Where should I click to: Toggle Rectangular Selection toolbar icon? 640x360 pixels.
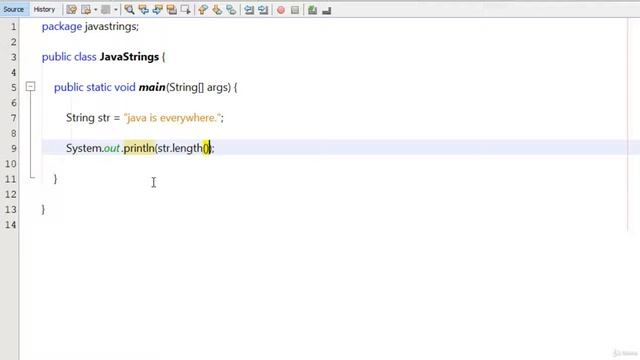pyautogui.click(x=186, y=10)
